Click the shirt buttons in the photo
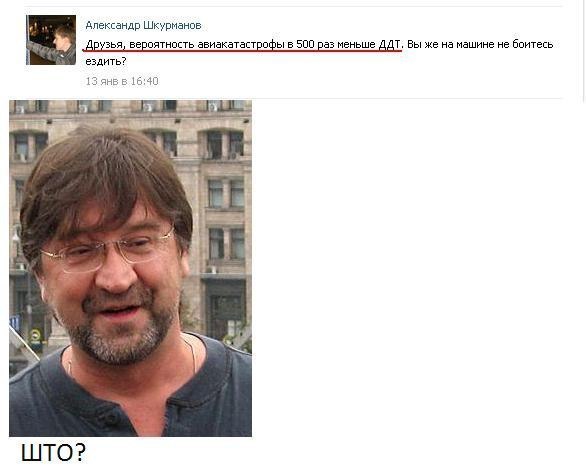 [x=112, y=417]
